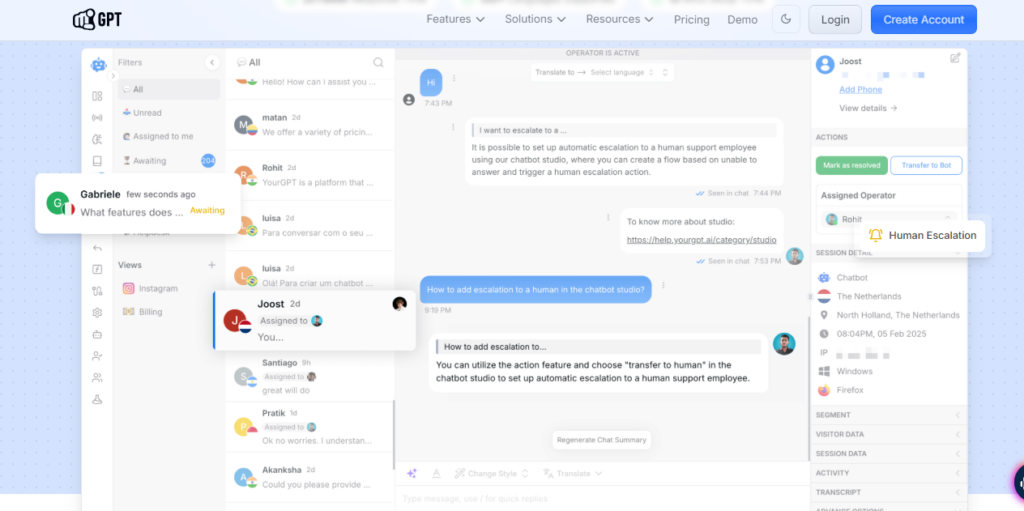The height and width of the screenshot is (511, 1024).
Task: Expand the SESSION DATA section
Action: point(888,453)
